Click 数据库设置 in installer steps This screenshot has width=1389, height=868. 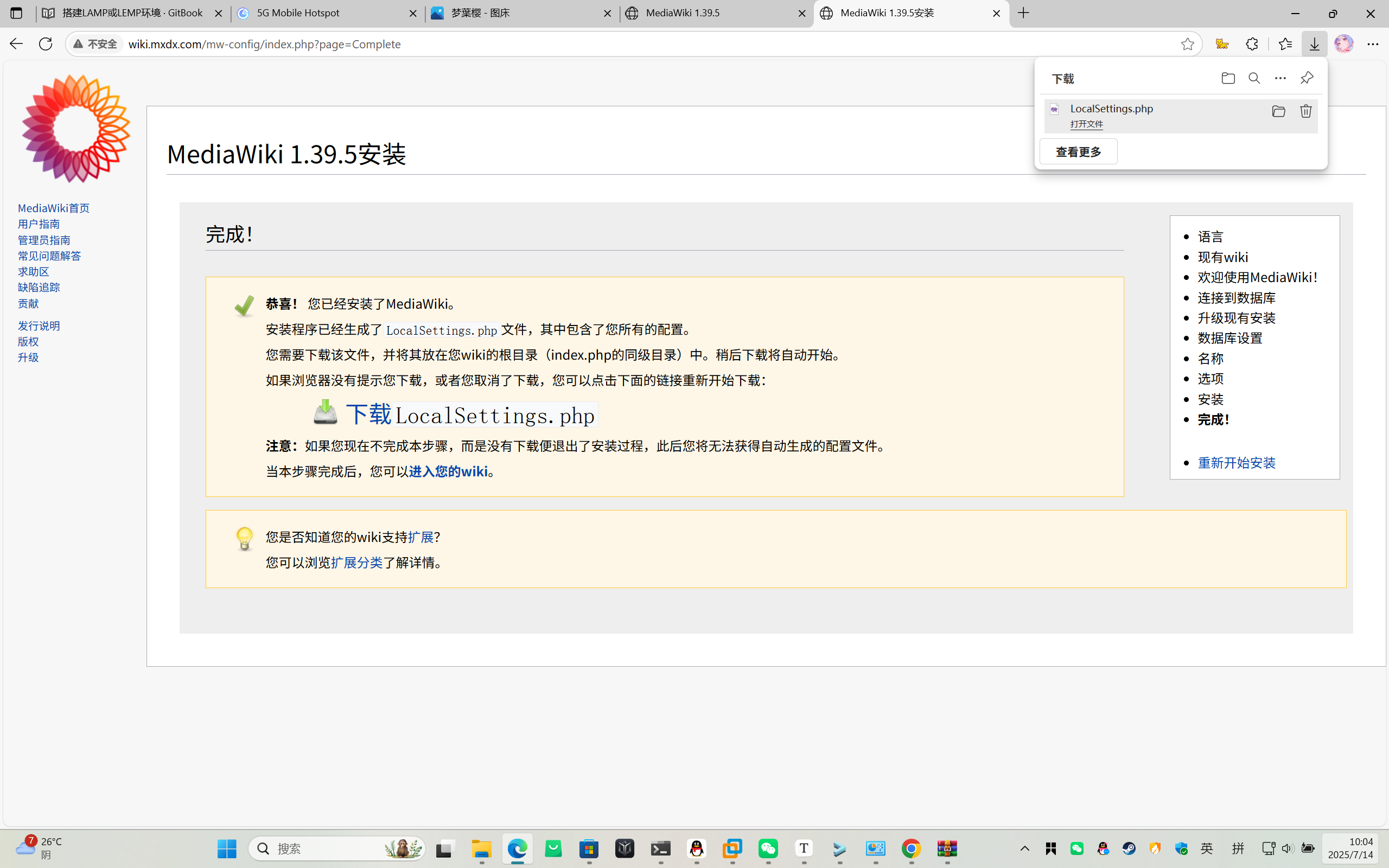pos(1230,338)
